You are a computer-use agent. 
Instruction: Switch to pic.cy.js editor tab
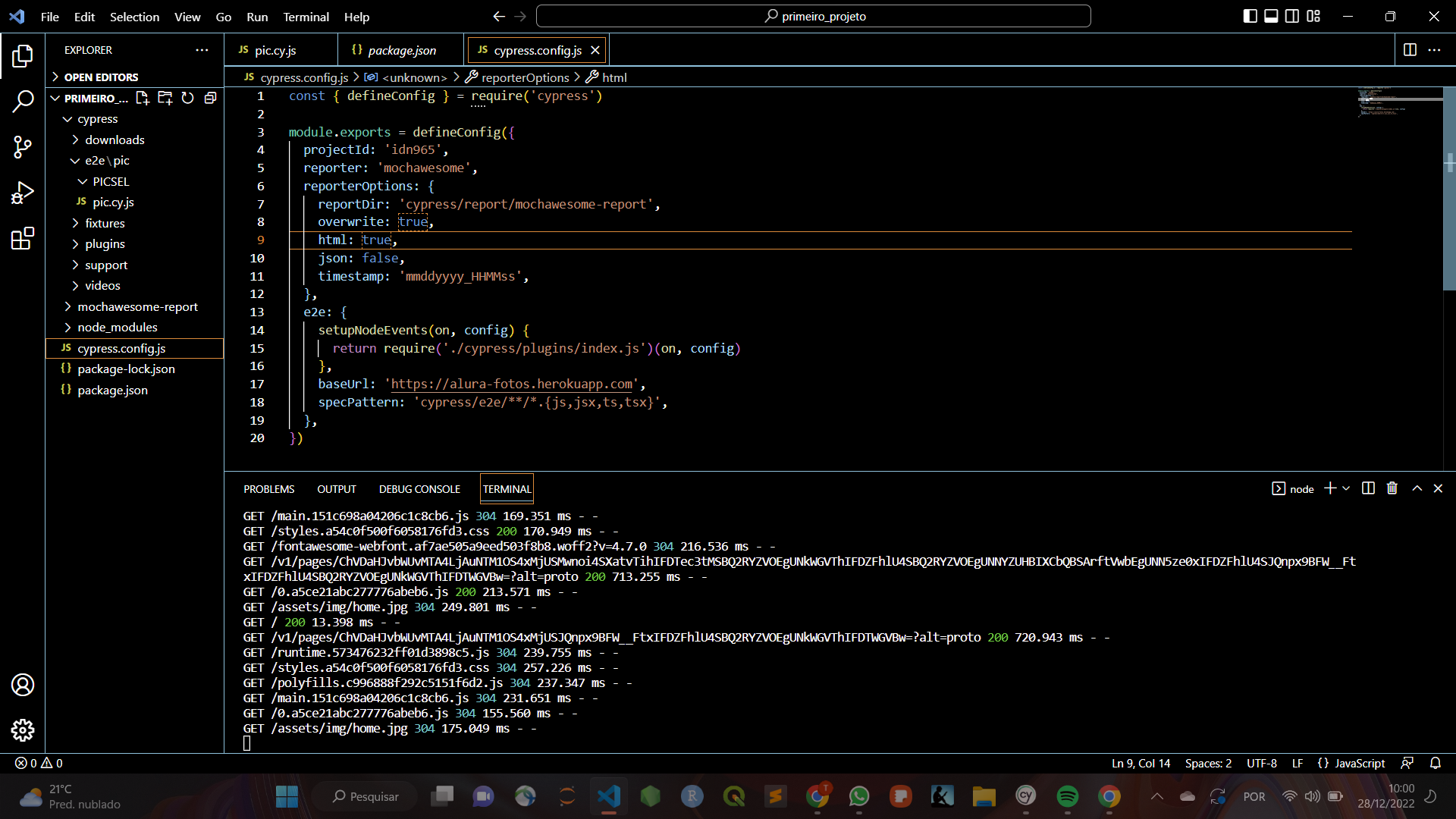coord(275,50)
